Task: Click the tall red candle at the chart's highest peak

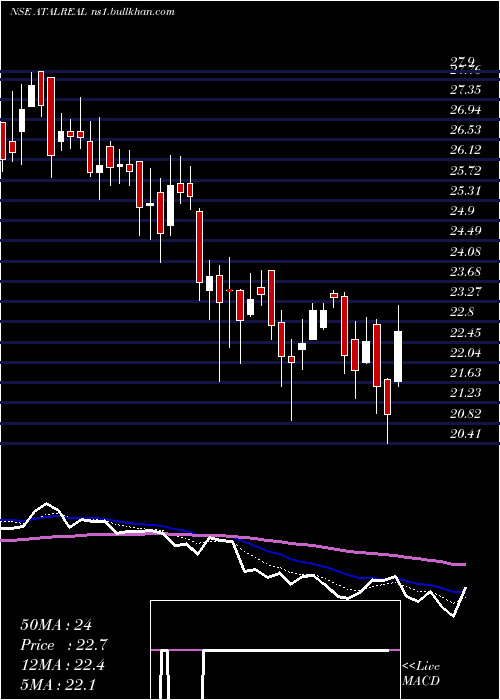Action: (51, 117)
